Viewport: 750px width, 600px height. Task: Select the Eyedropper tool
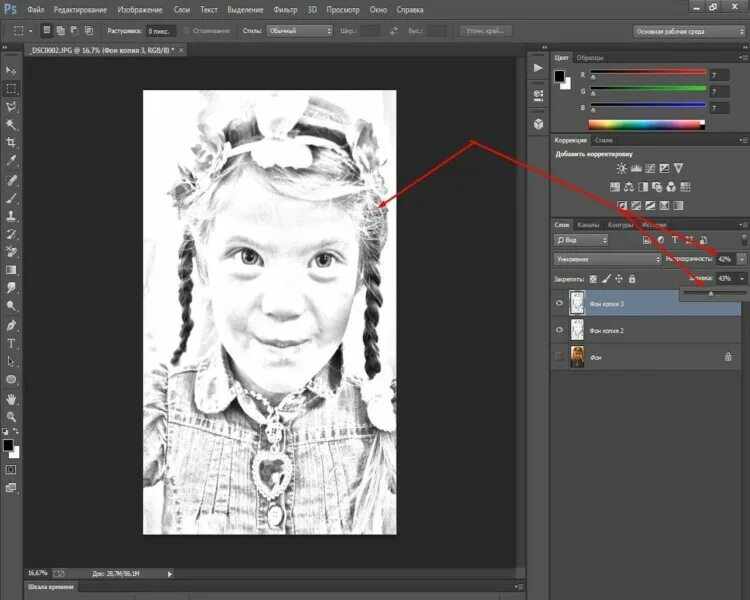pyautogui.click(x=11, y=160)
